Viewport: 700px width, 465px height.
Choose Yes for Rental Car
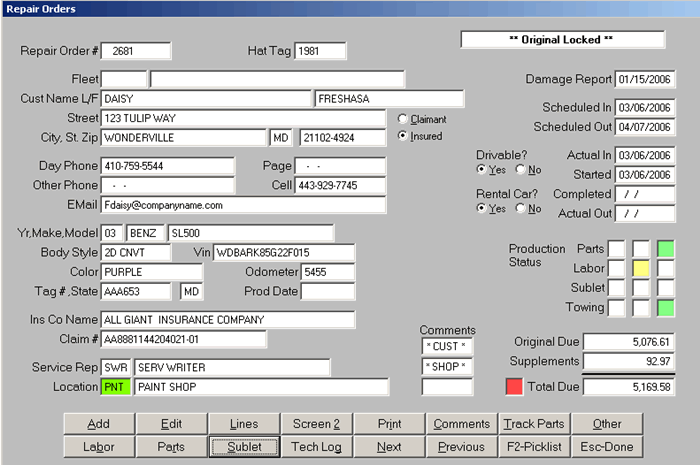point(483,208)
